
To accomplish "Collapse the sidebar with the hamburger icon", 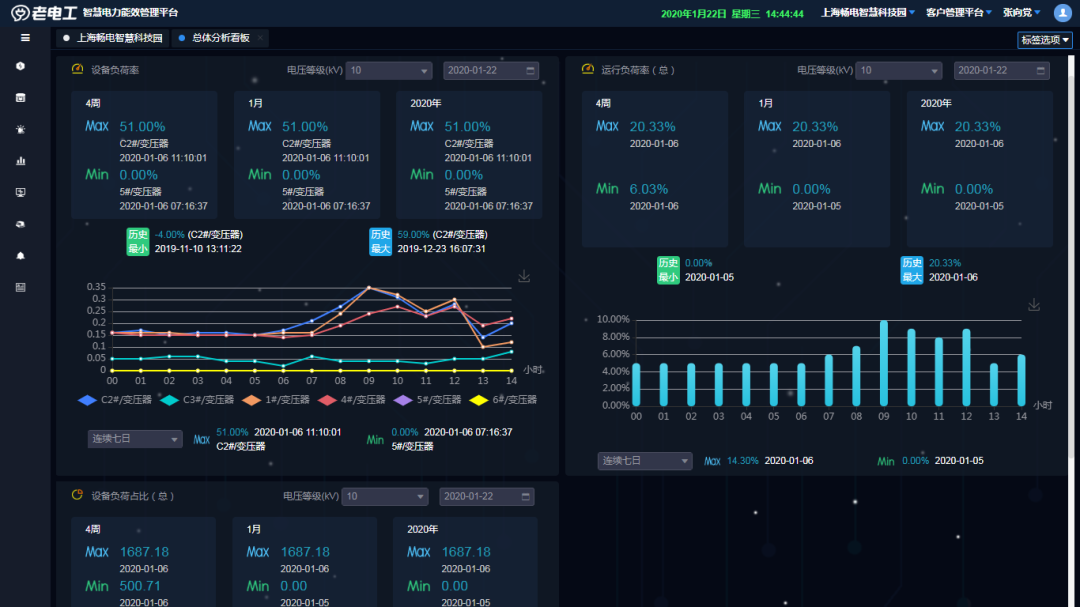I will (x=25, y=38).
